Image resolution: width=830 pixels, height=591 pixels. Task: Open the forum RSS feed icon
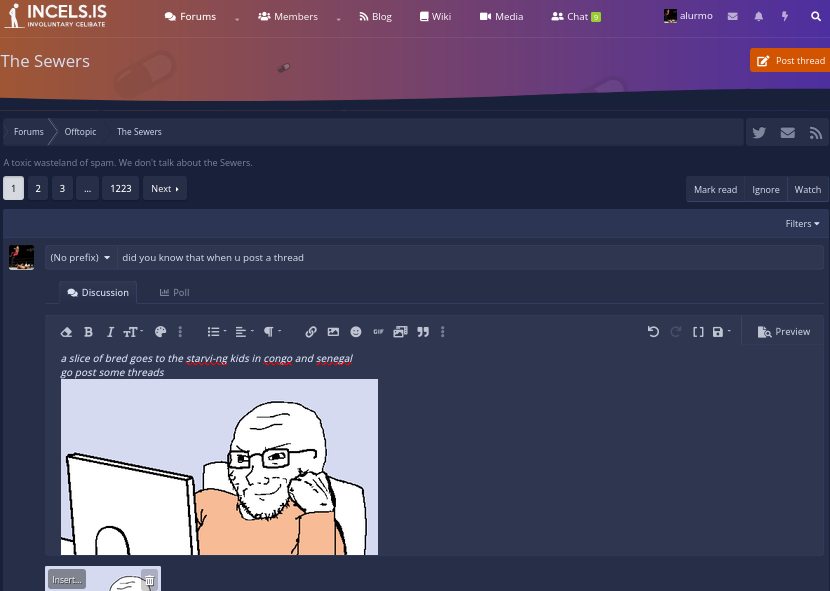[x=816, y=132]
